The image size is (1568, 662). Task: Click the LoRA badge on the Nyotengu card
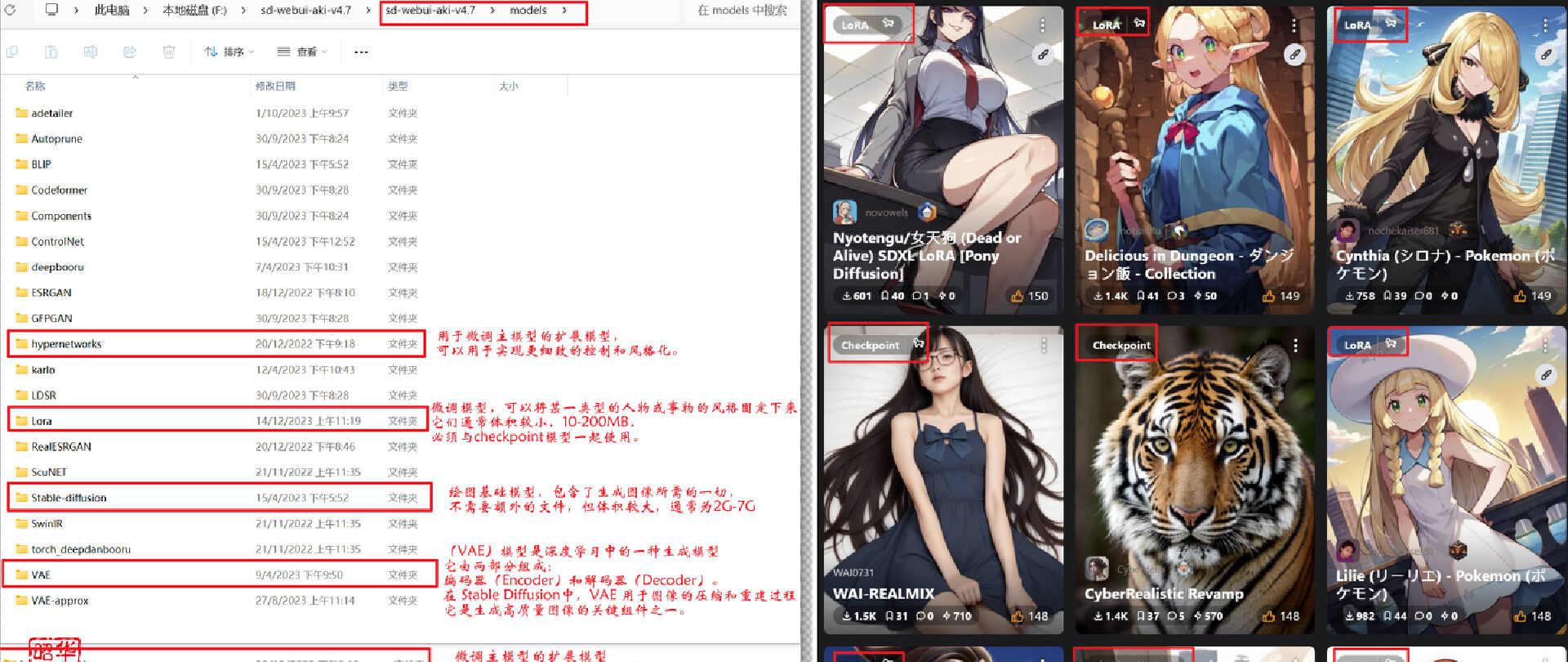point(855,25)
